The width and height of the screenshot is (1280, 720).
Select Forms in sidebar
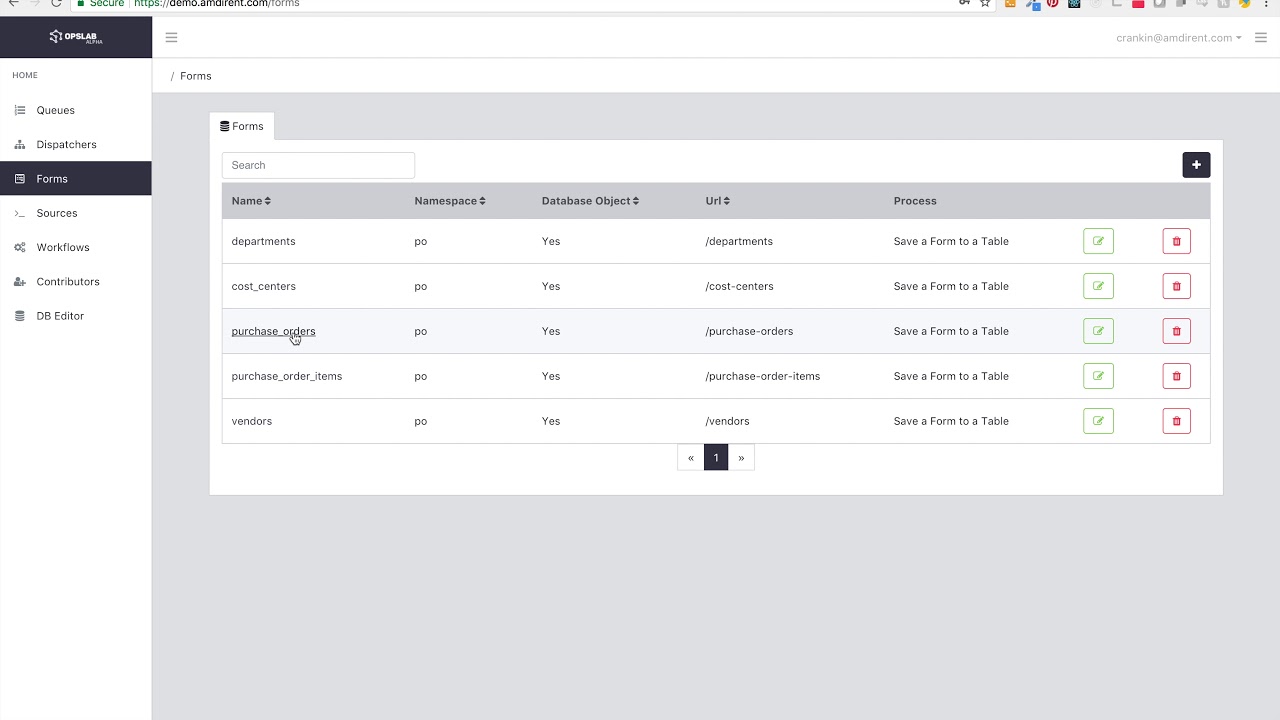coord(76,178)
